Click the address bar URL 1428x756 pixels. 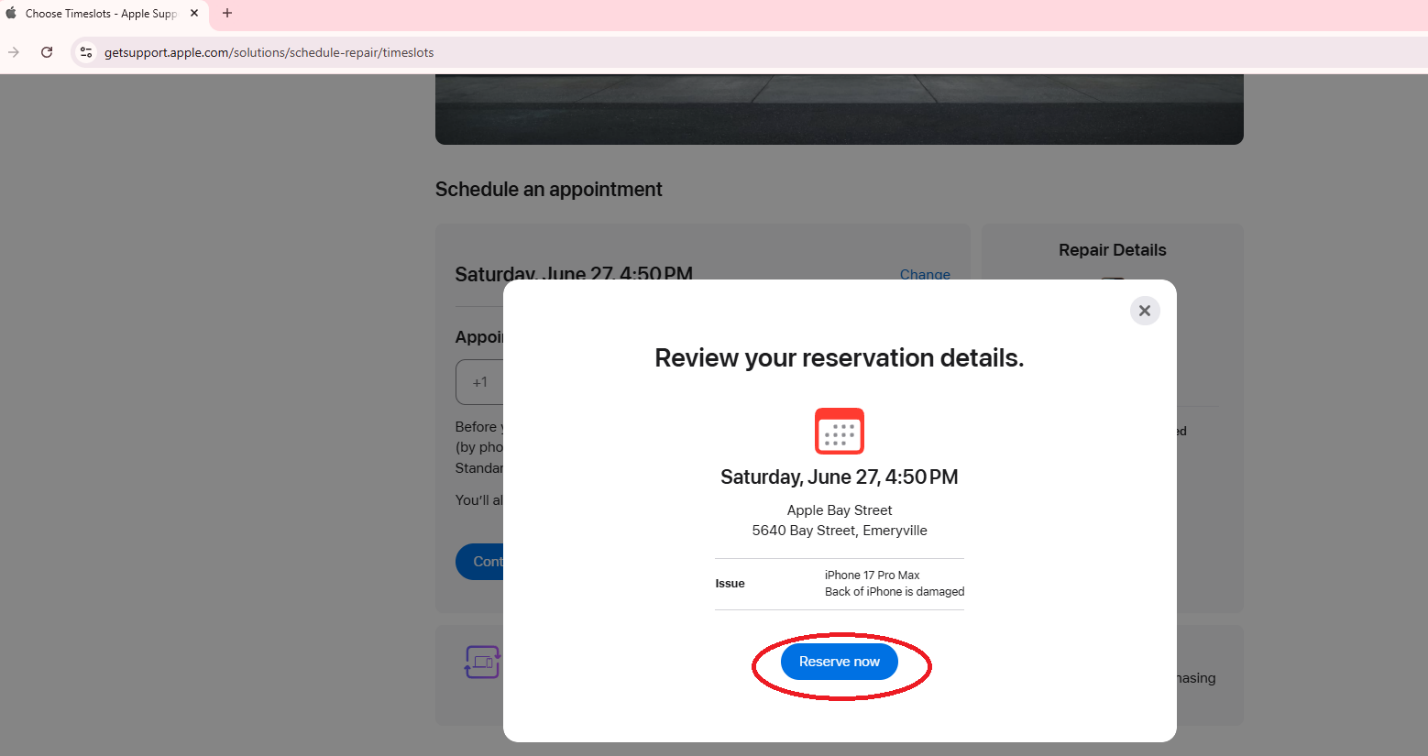pos(269,52)
